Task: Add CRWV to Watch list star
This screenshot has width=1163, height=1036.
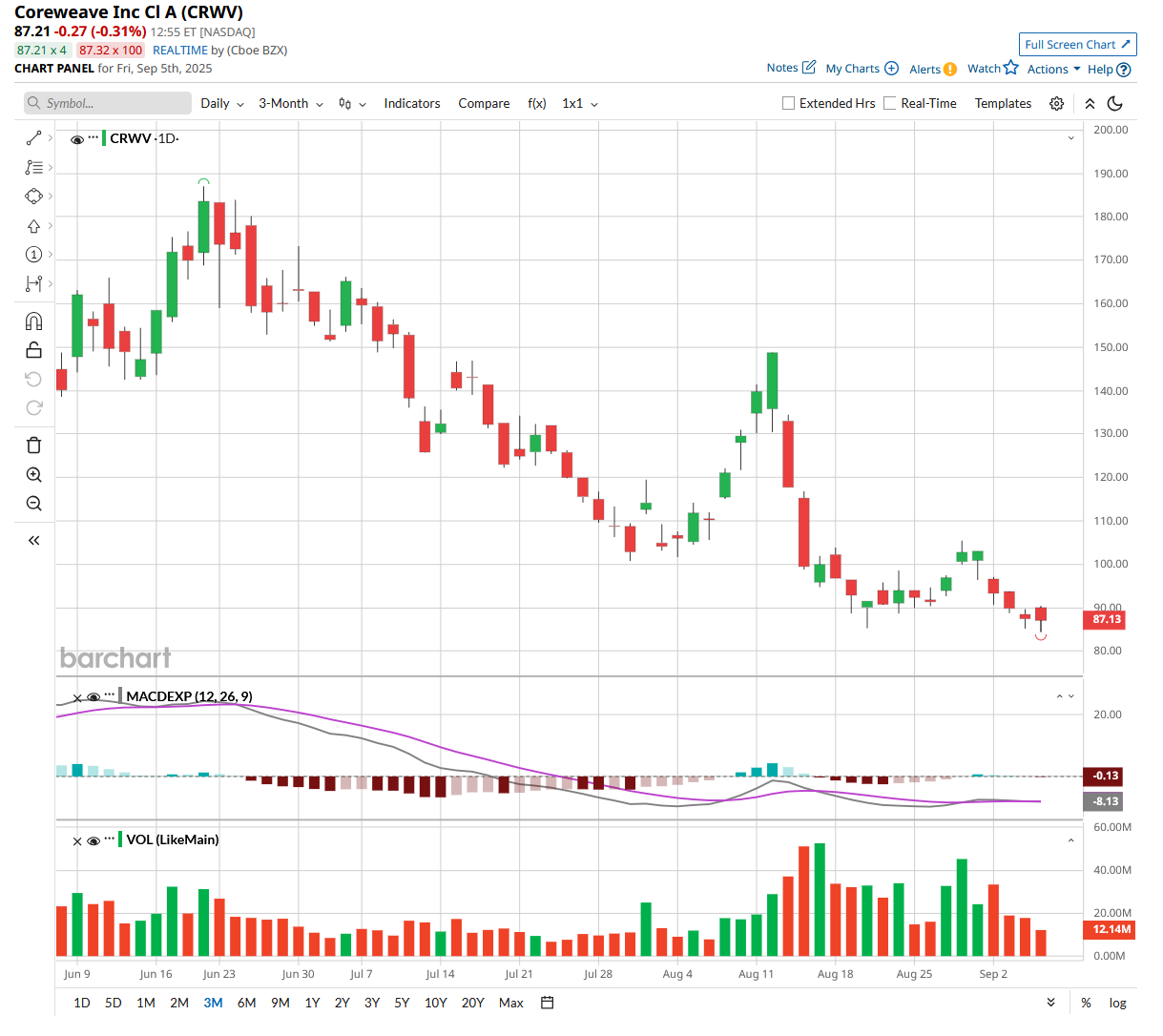Action: coord(1011,68)
